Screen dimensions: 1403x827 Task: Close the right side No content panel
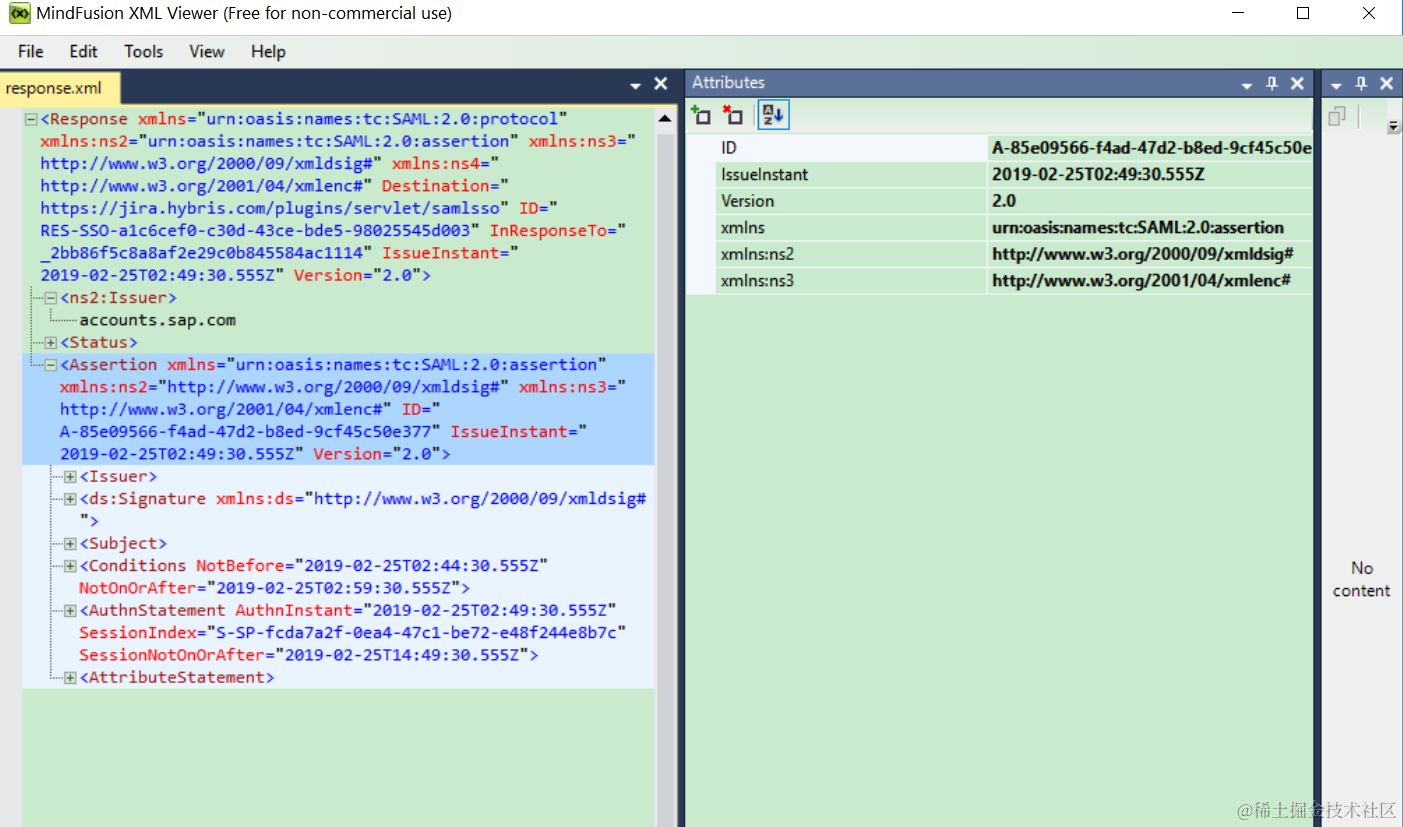coord(1386,84)
